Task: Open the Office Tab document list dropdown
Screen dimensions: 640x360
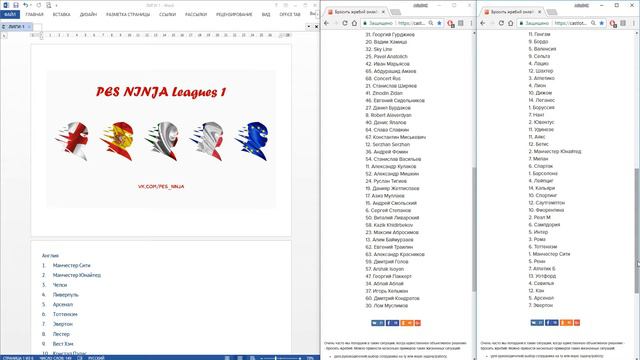Action: tap(309, 27)
